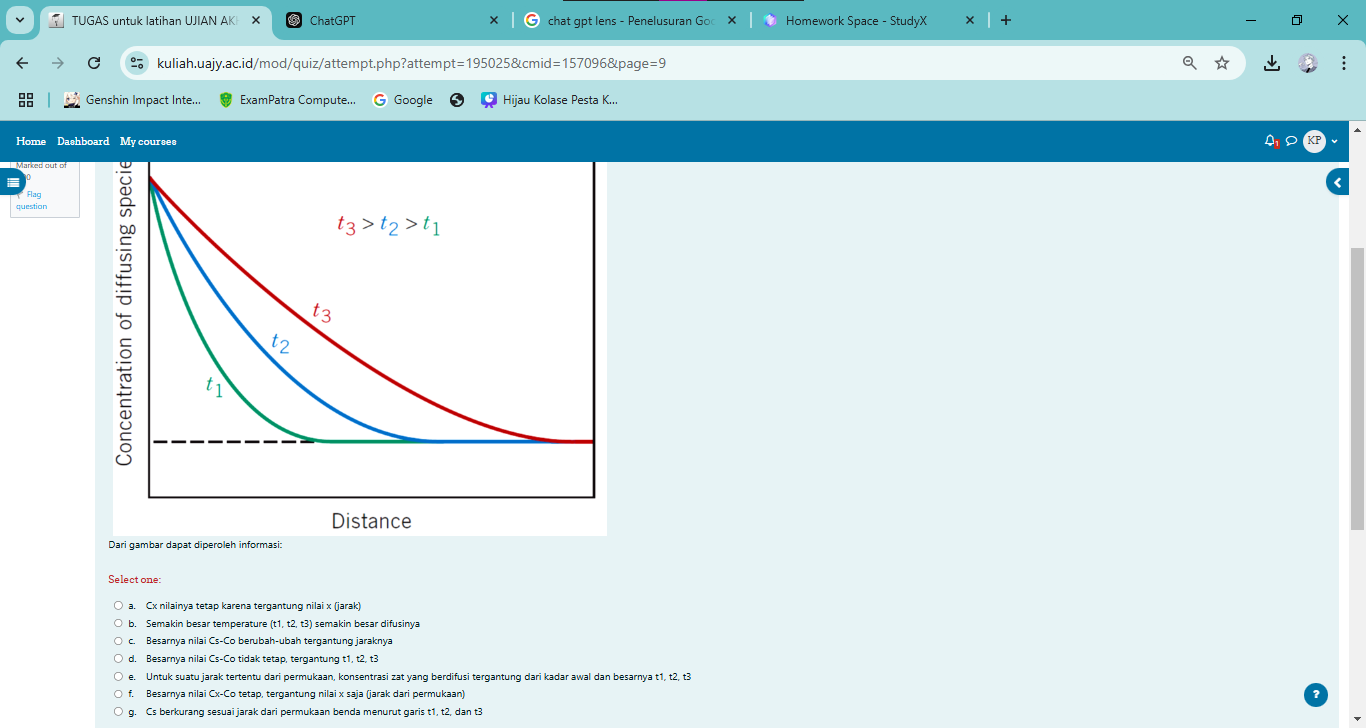View site information icon in address bar
The image size is (1366, 728).
pos(138,63)
